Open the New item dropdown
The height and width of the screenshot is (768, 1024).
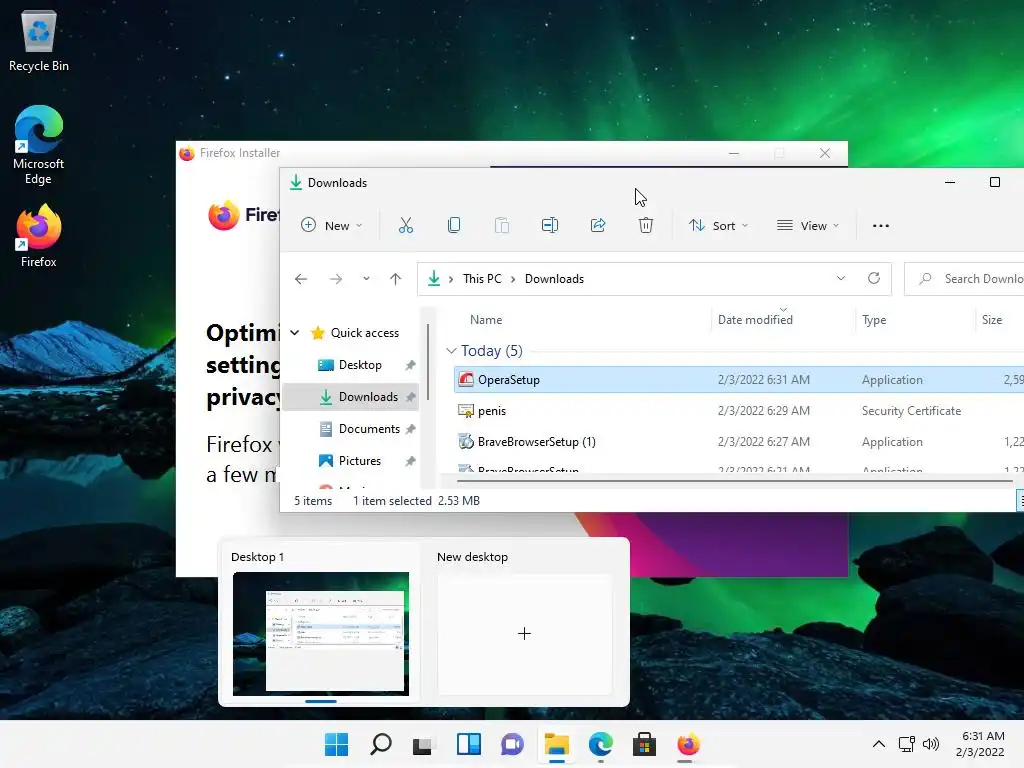coord(331,225)
